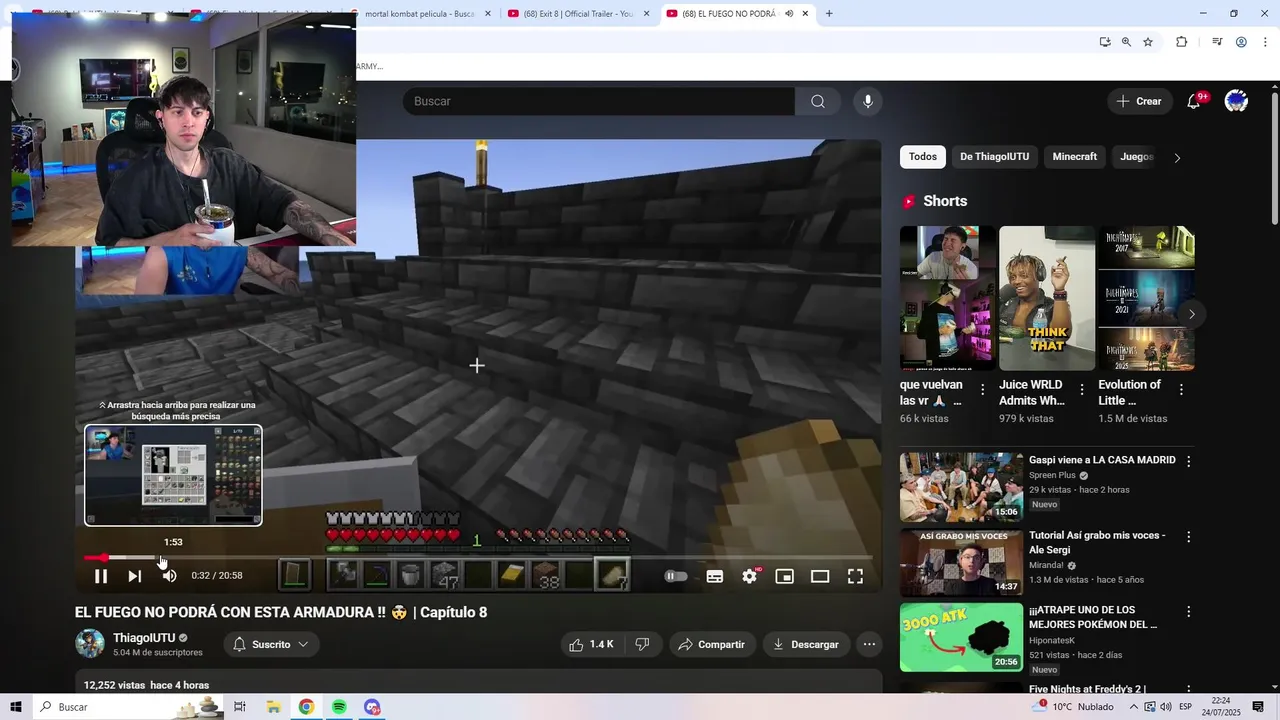
Task: Open Chrome media controls icon
Action: pos(1217,42)
